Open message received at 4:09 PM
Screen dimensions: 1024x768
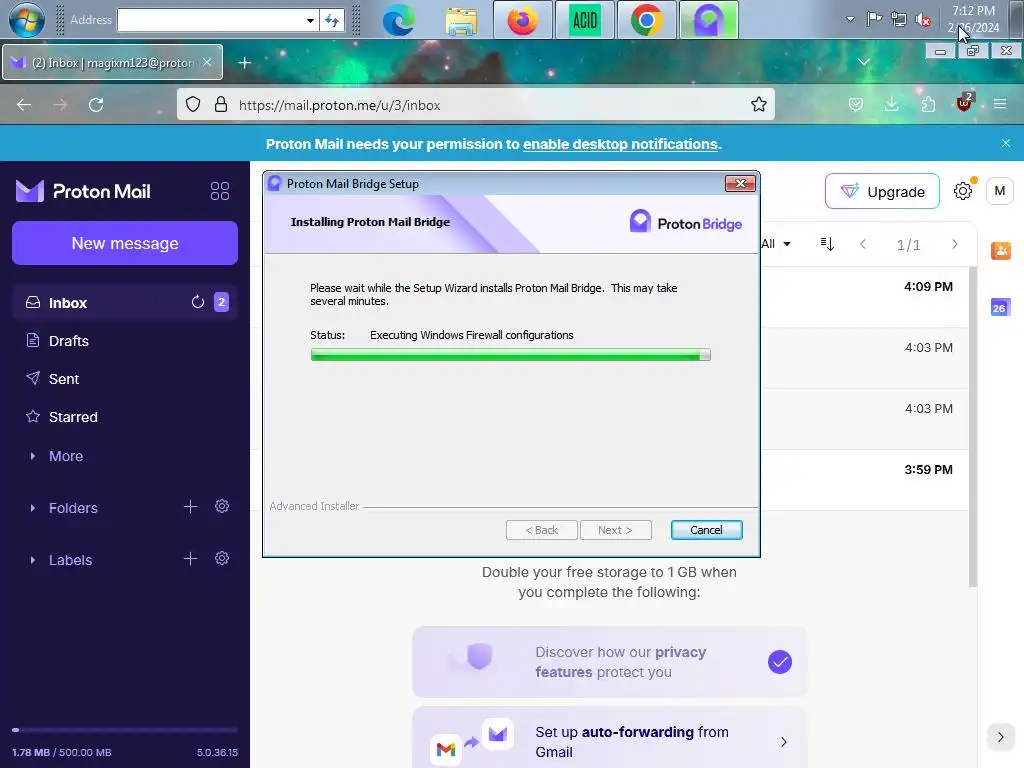click(865, 297)
